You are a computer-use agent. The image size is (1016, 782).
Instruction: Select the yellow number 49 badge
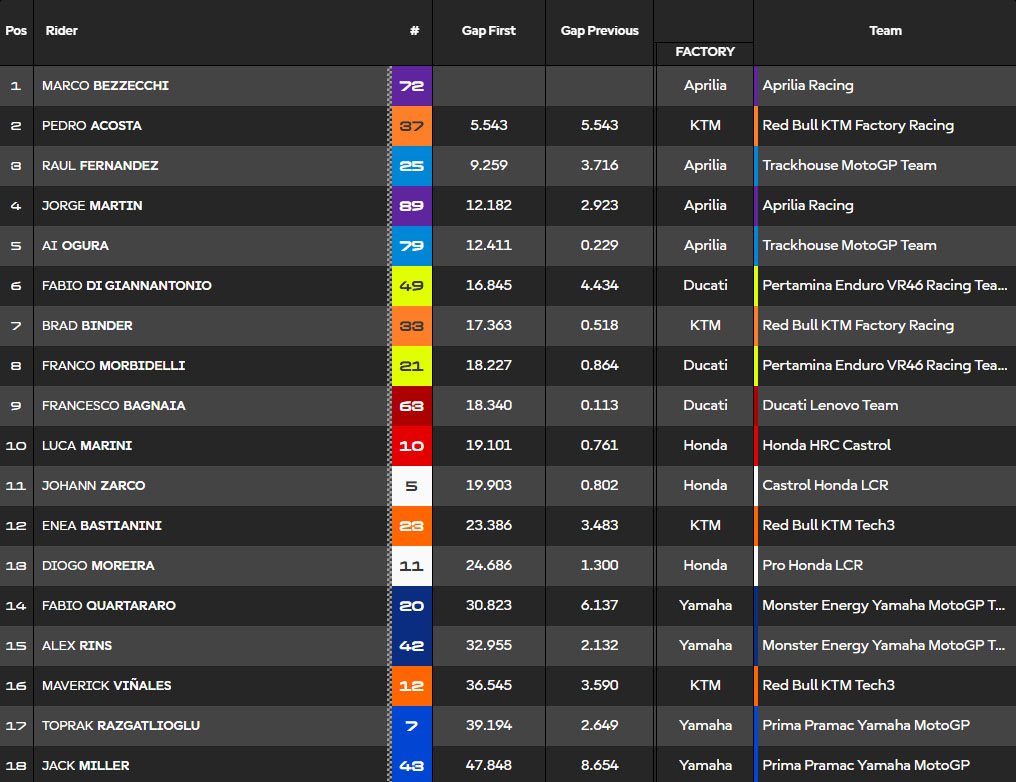pyautogui.click(x=411, y=286)
